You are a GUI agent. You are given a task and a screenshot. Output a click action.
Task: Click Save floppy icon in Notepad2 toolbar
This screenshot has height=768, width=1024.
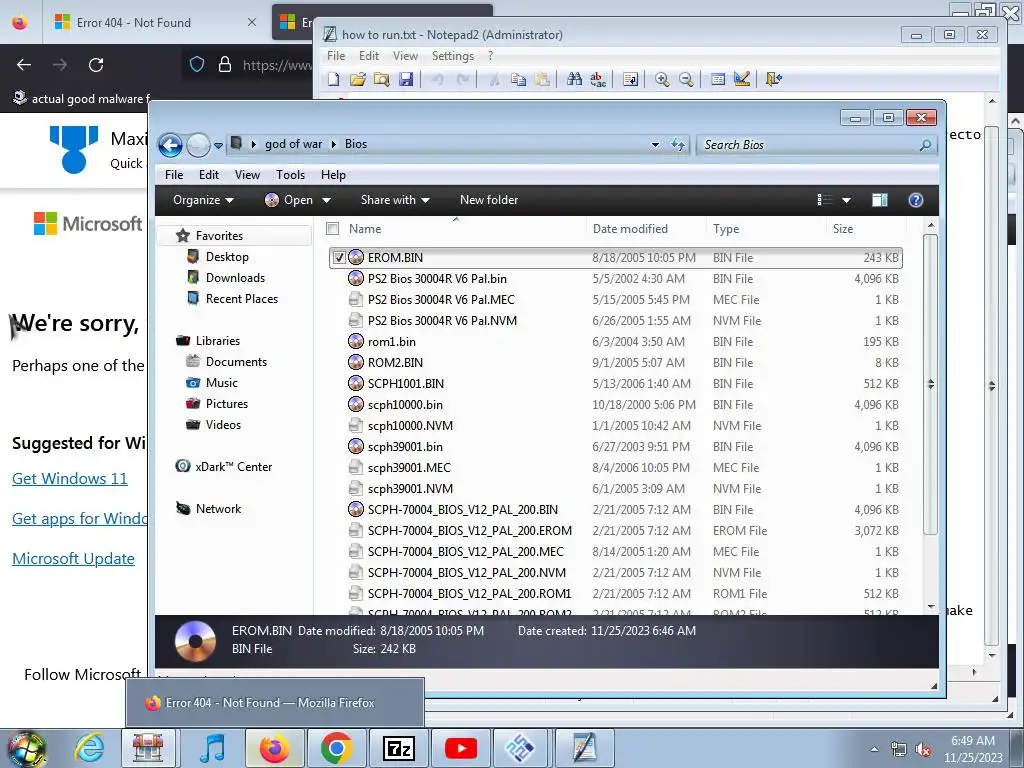point(406,79)
